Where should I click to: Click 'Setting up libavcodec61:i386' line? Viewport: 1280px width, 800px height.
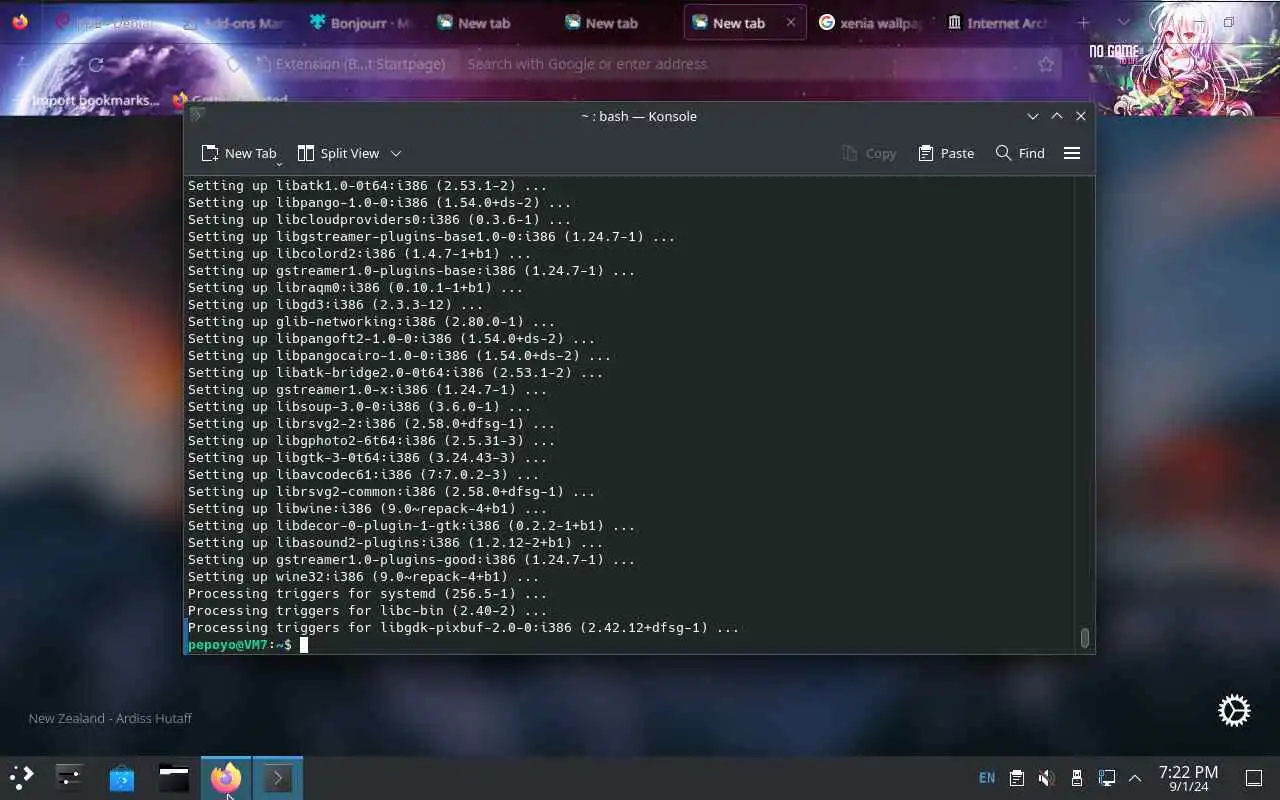pos(363,475)
